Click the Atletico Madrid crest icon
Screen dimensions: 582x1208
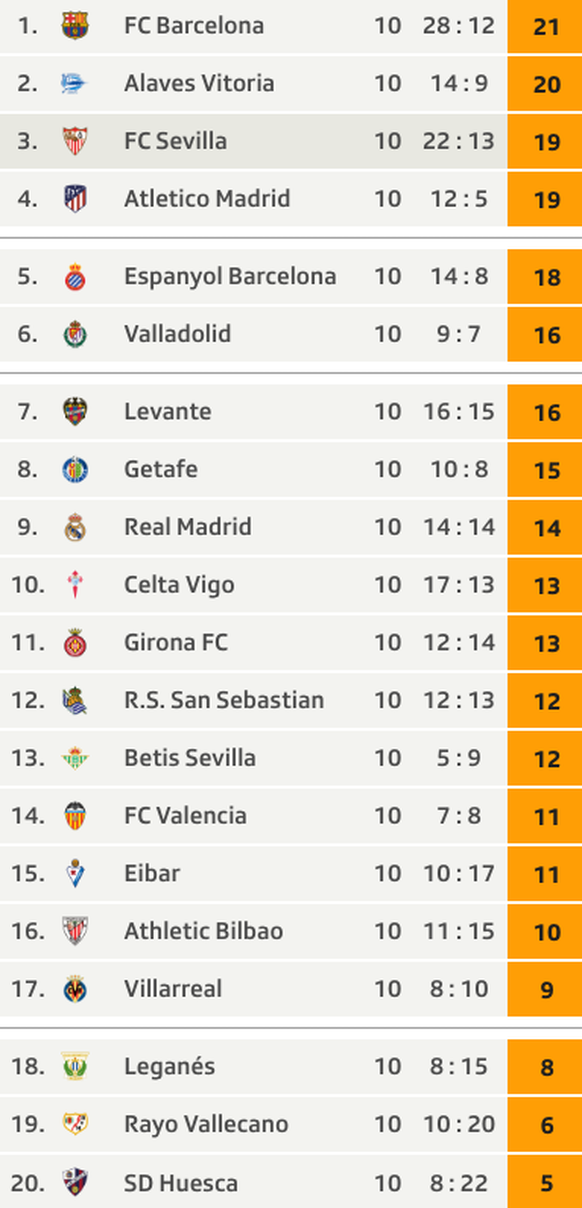[x=75, y=199]
